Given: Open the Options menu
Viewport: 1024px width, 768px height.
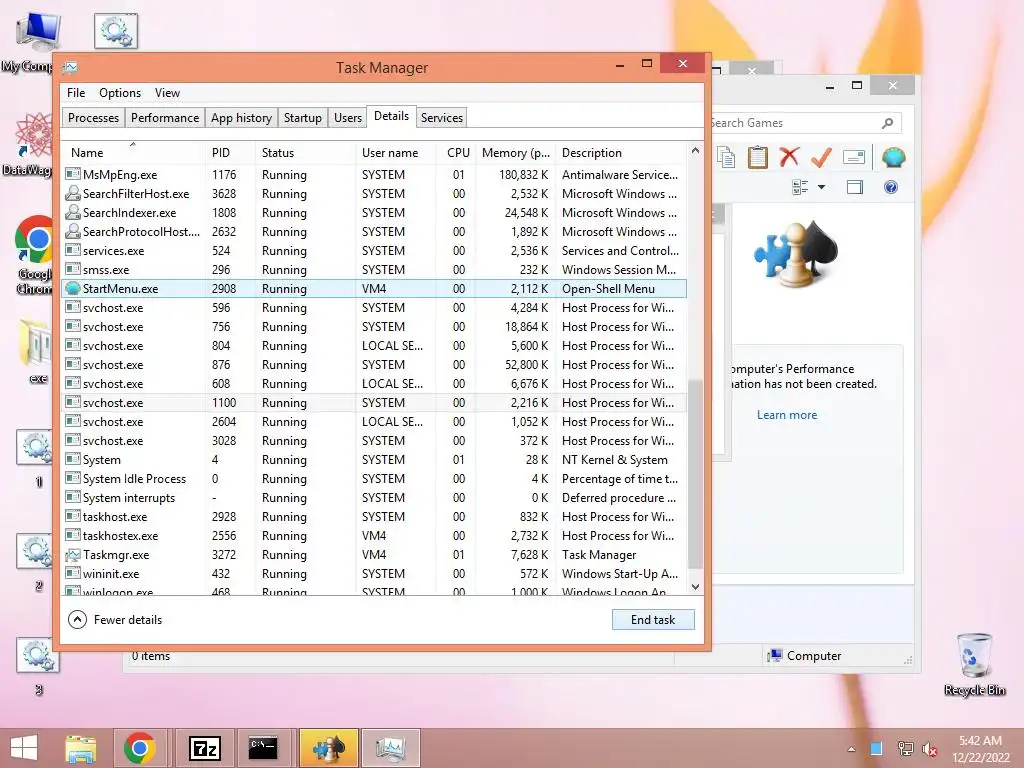Looking at the screenshot, I should (120, 93).
